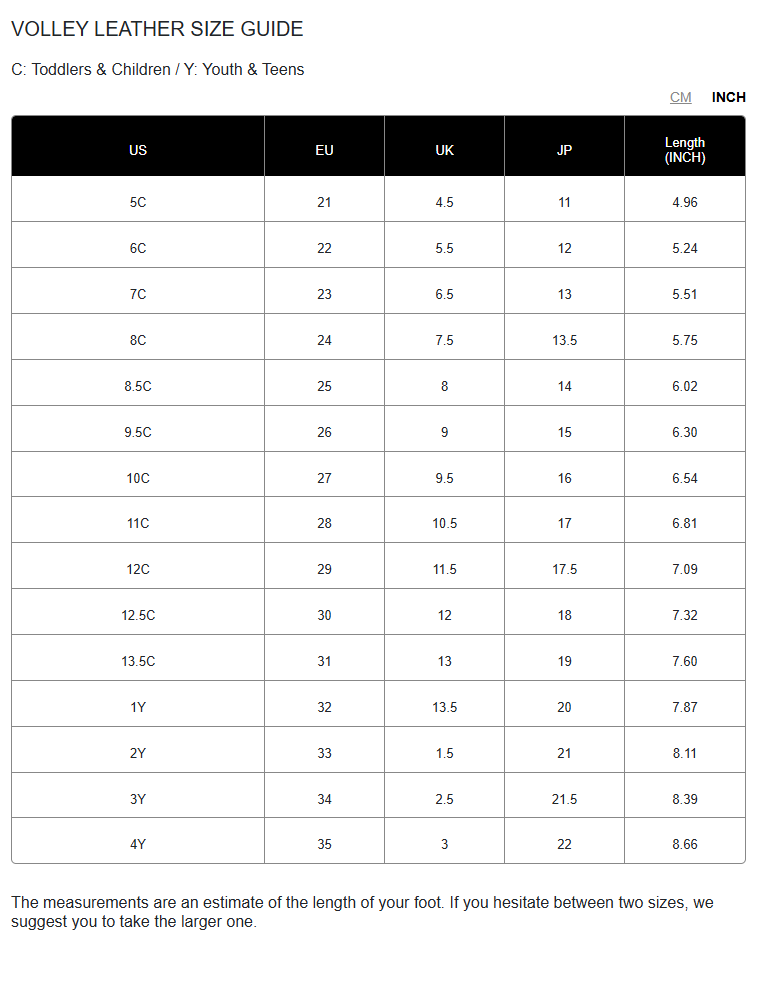Viewport: 759px width, 990px height.
Task: Click the UK column header
Action: point(444,150)
